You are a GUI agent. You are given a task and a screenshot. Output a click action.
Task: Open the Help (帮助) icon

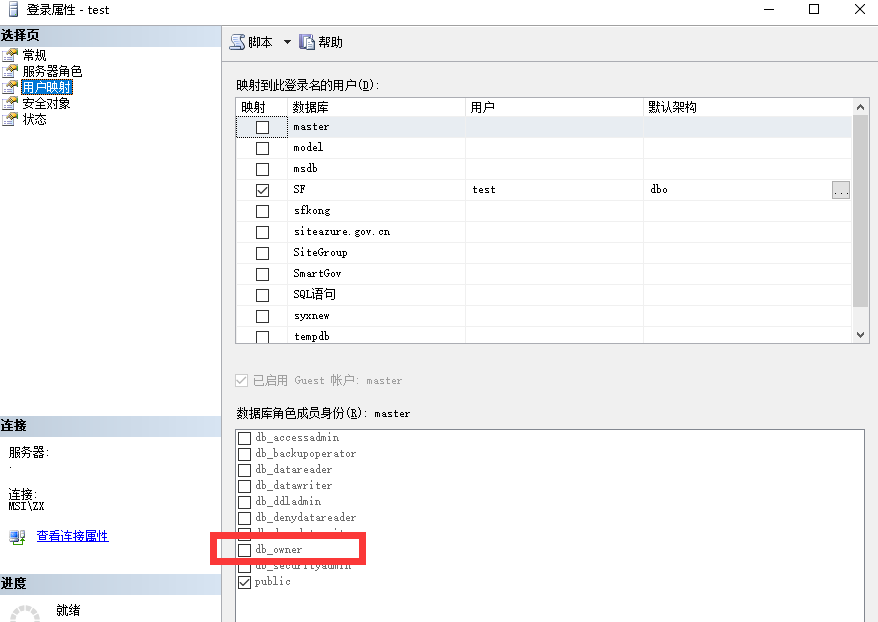click(x=307, y=42)
